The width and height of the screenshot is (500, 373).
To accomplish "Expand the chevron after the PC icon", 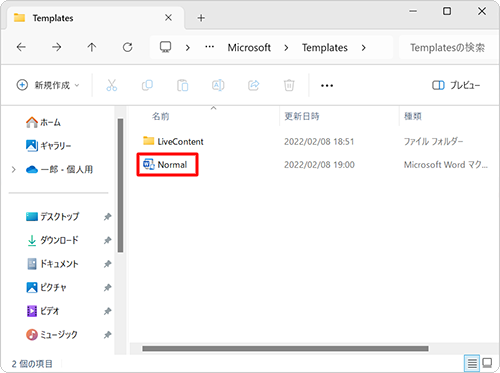I will click(x=188, y=48).
